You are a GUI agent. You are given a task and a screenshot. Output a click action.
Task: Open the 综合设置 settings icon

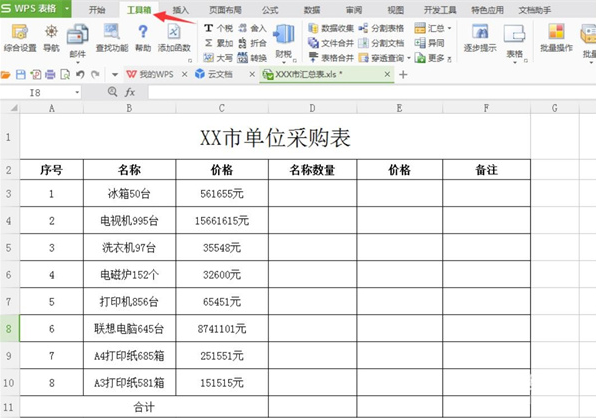click(20, 32)
